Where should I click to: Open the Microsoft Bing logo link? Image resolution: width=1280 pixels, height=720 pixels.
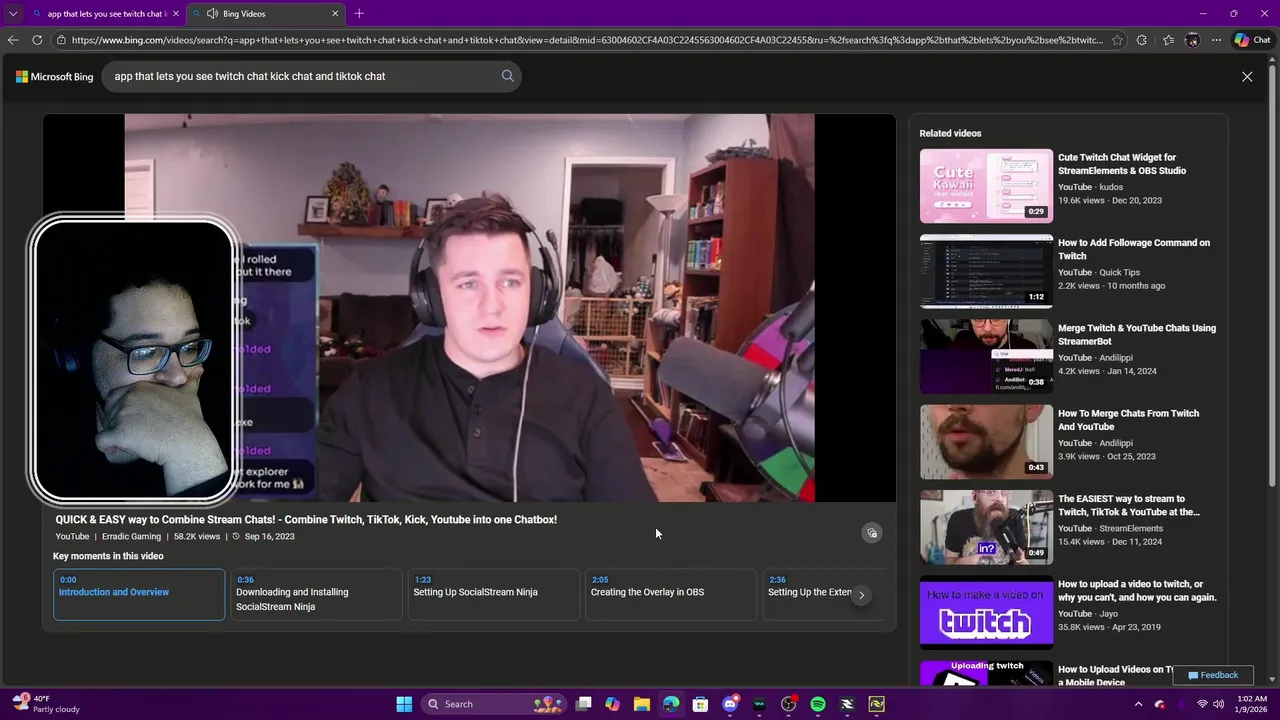click(x=54, y=76)
